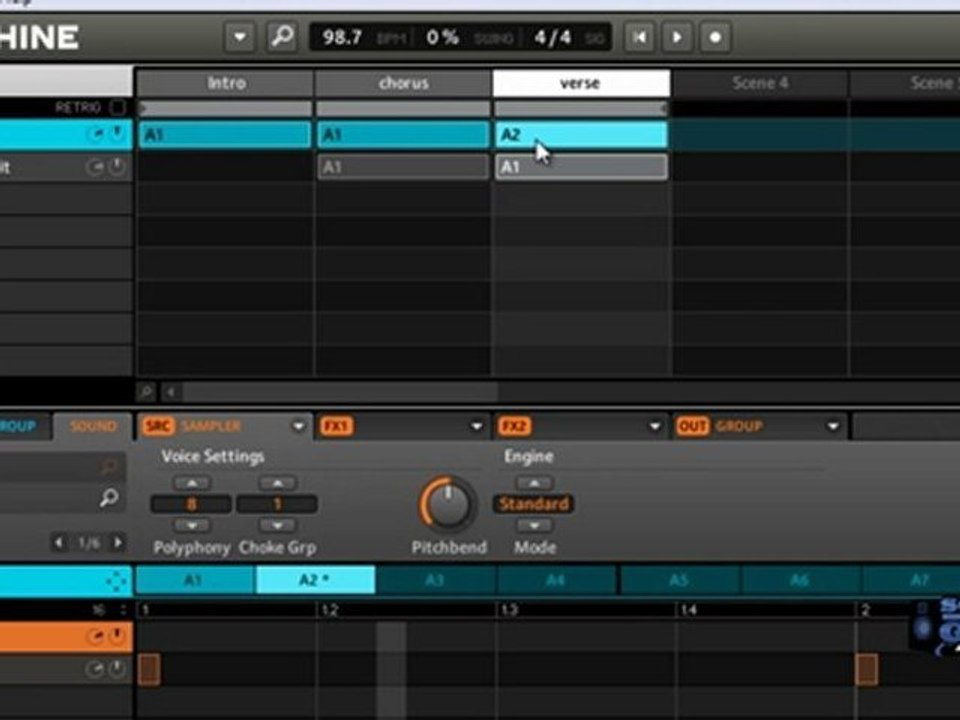
Task: Toggle the Retrig checkbox
Action: coord(117,108)
